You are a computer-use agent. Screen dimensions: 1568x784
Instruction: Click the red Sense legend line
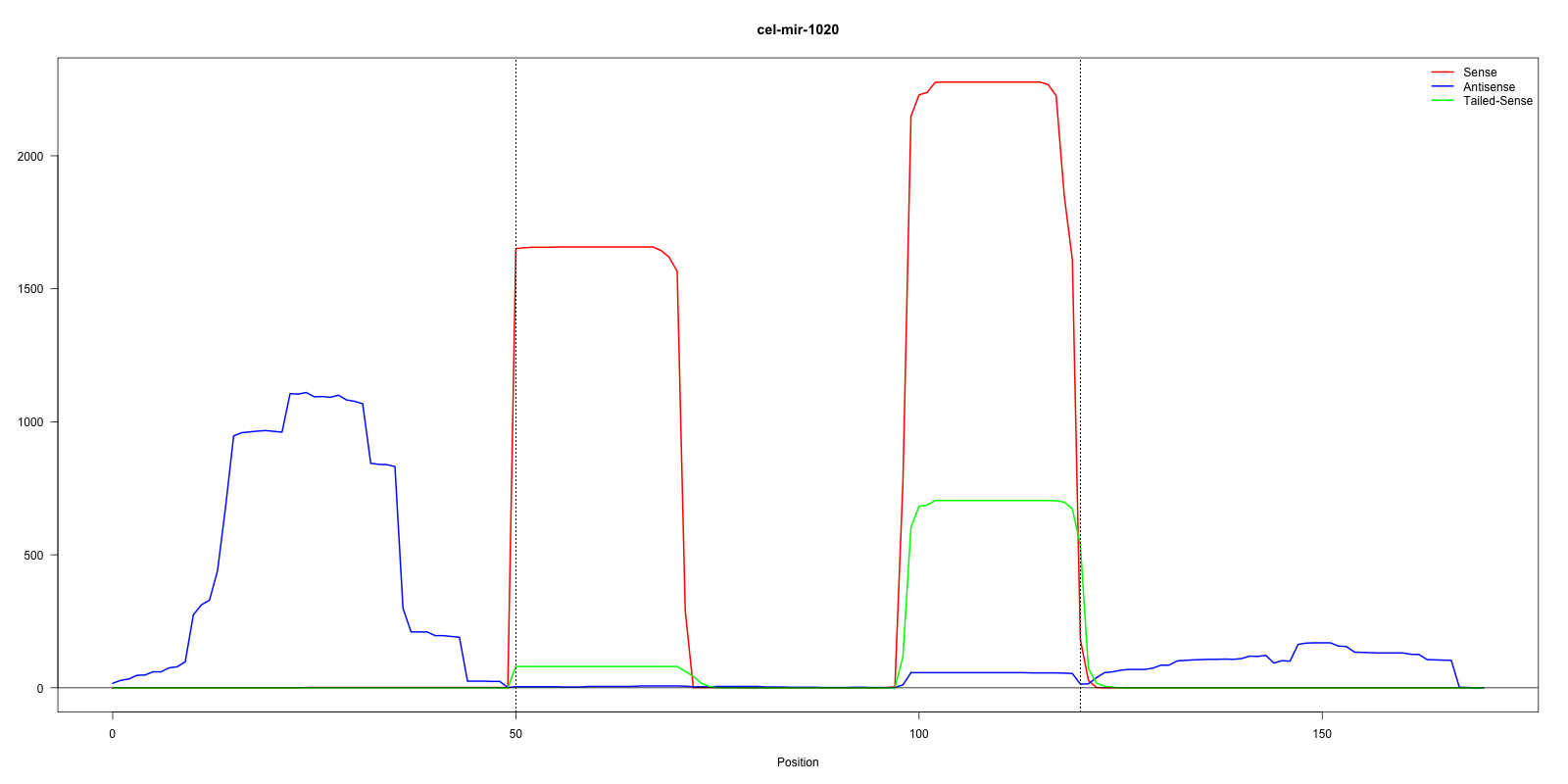(1442, 73)
